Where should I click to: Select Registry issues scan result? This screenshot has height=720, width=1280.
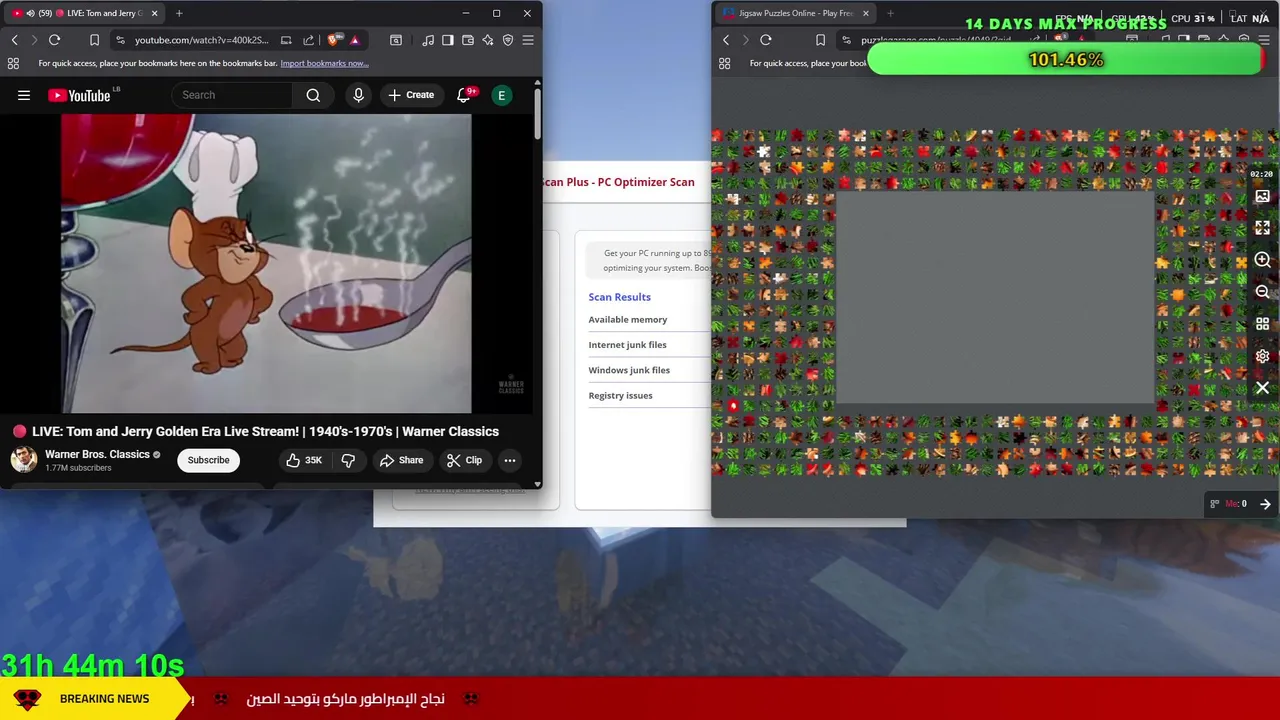pos(620,395)
